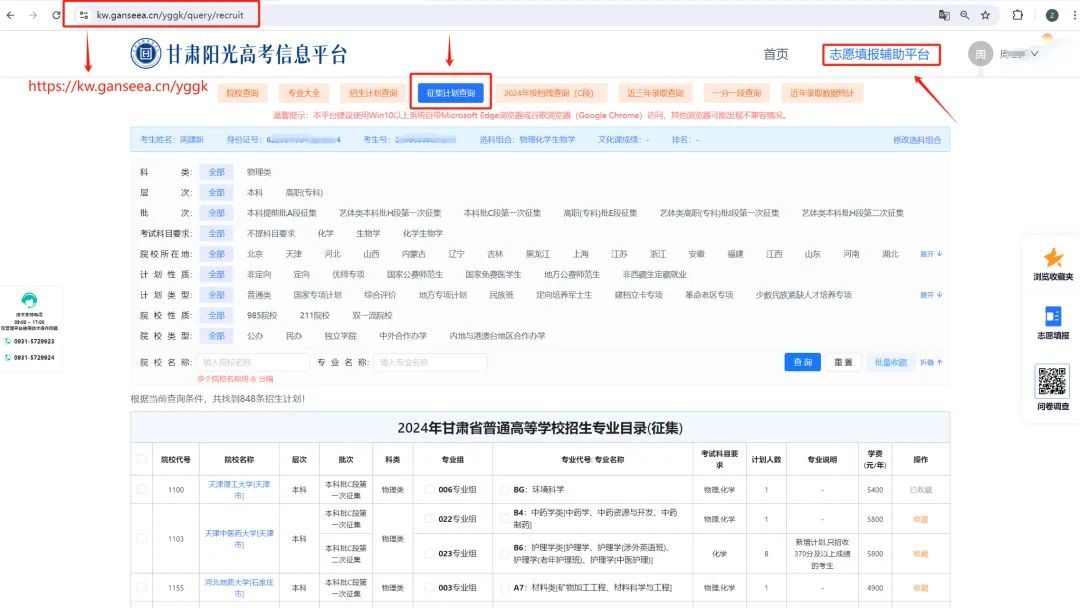Open the 志愿填报 sidebar tool
Image resolution: width=1080 pixels, height=608 pixels.
1052,320
